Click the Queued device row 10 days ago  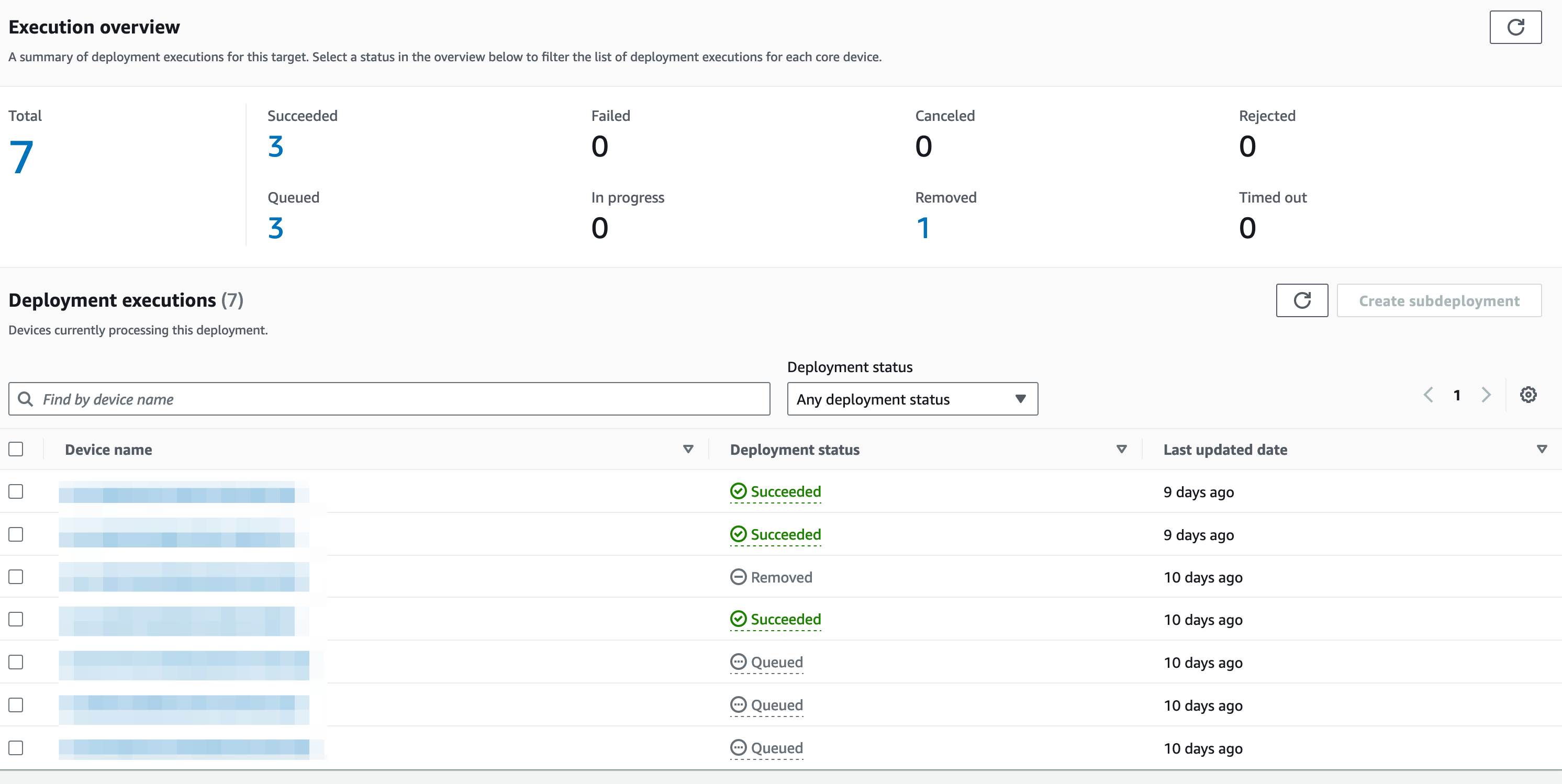click(x=780, y=661)
